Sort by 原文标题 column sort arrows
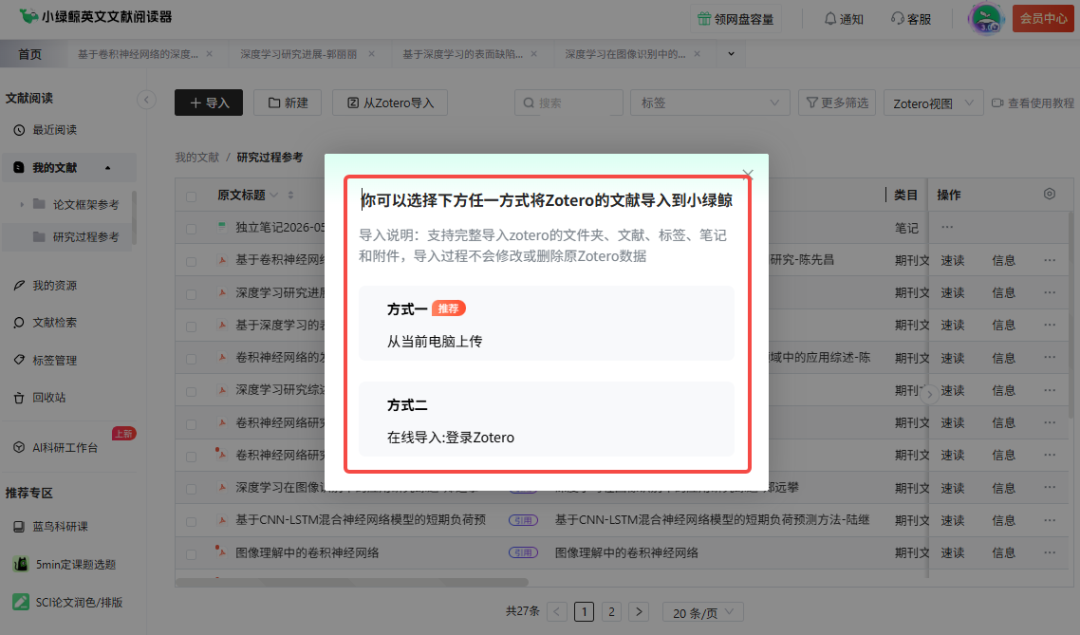The height and width of the screenshot is (635, 1080). (291, 196)
